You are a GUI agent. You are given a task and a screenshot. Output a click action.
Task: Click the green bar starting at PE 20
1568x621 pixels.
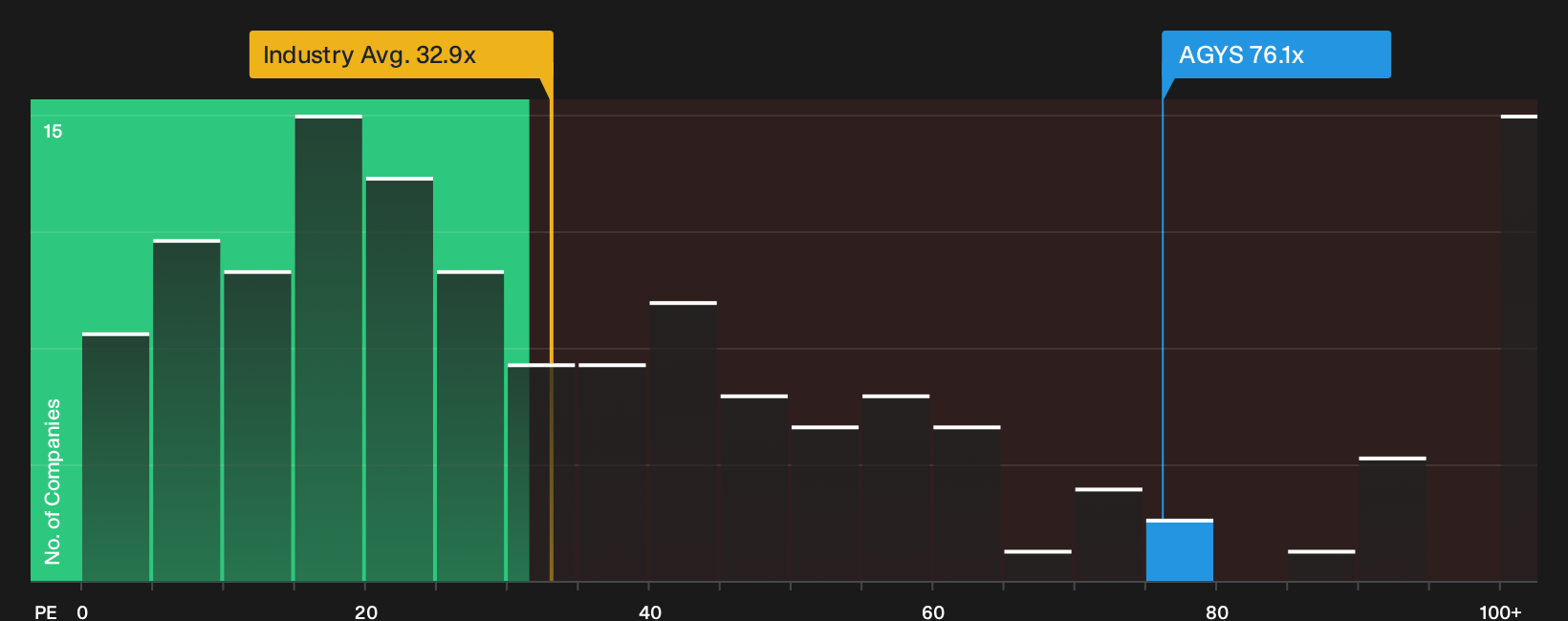[x=400, y=379]
